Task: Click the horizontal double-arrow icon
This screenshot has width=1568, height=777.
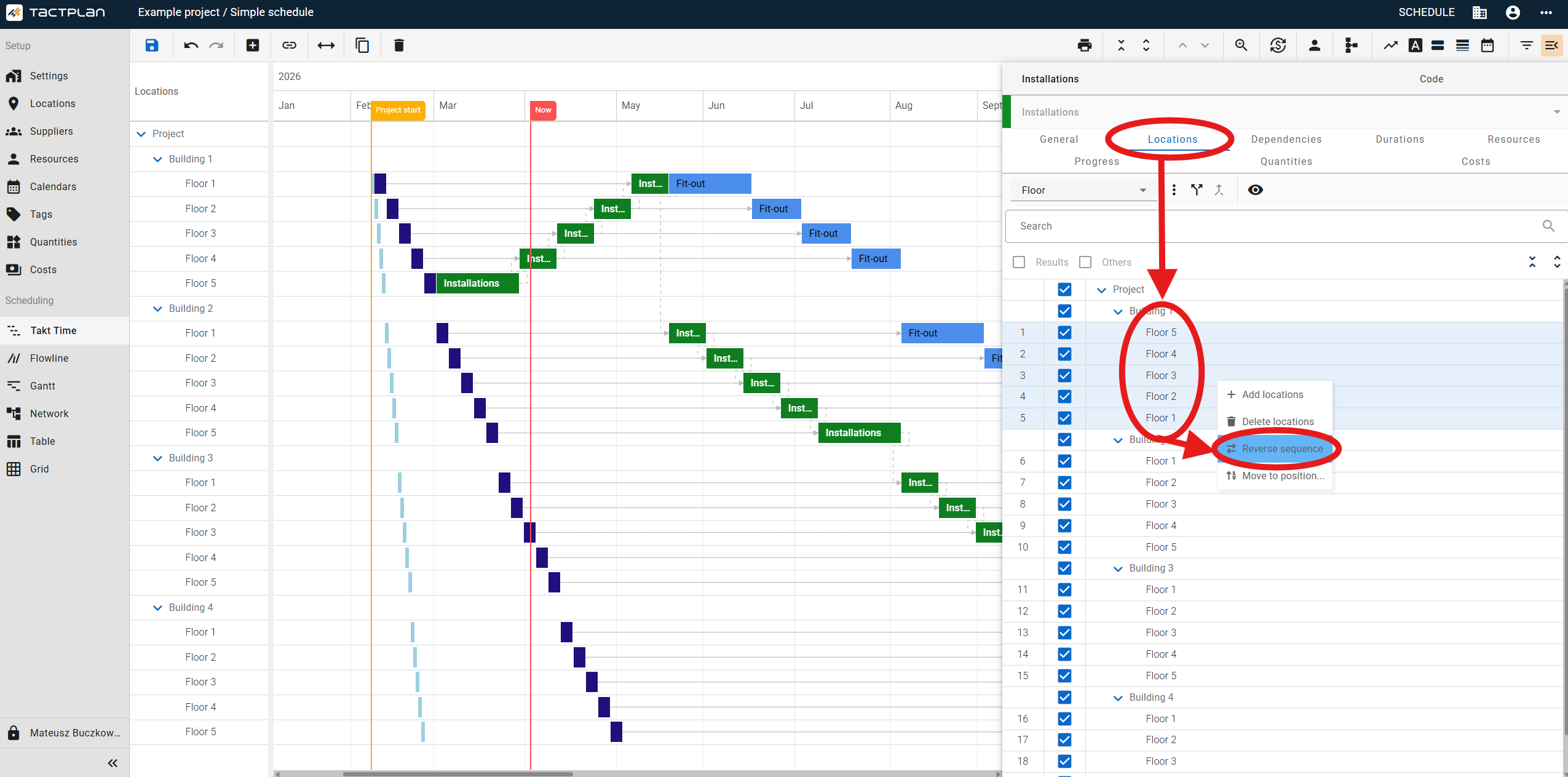Action: tap(326, 45)
